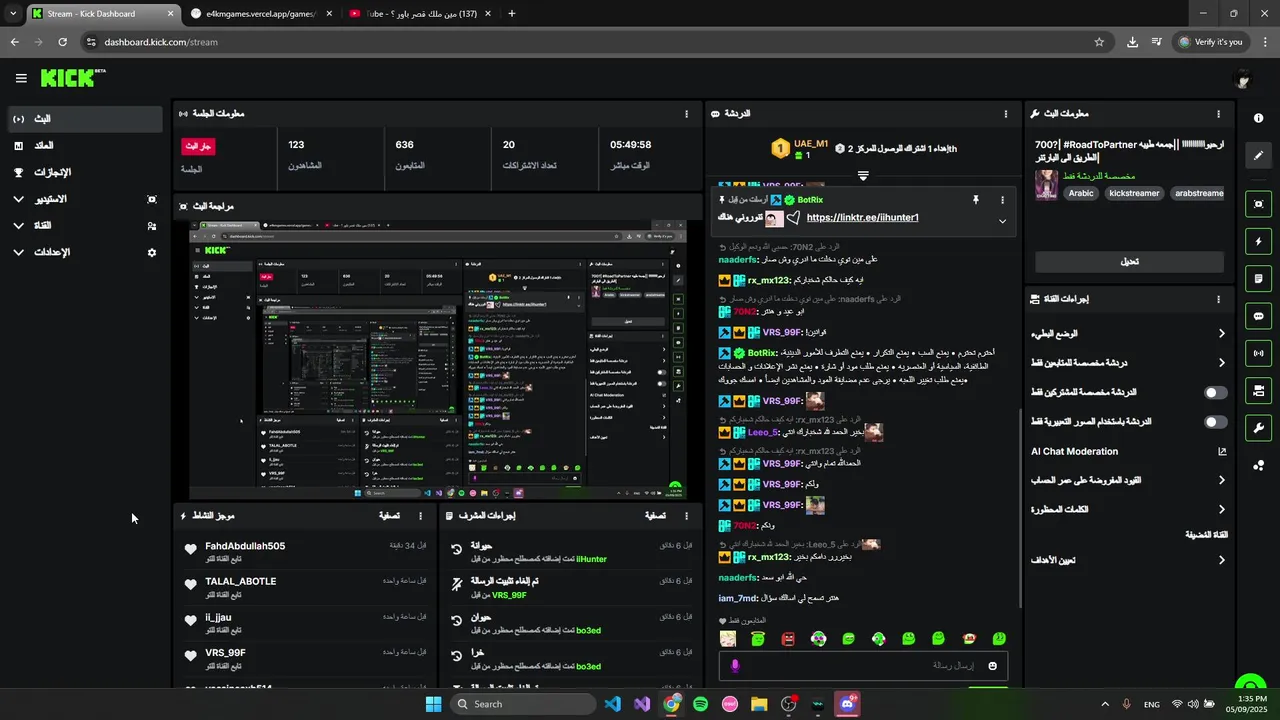Open session info panel three-dot menu
The width and height of the screenshot is (1280, 720).
coord(686,114)
